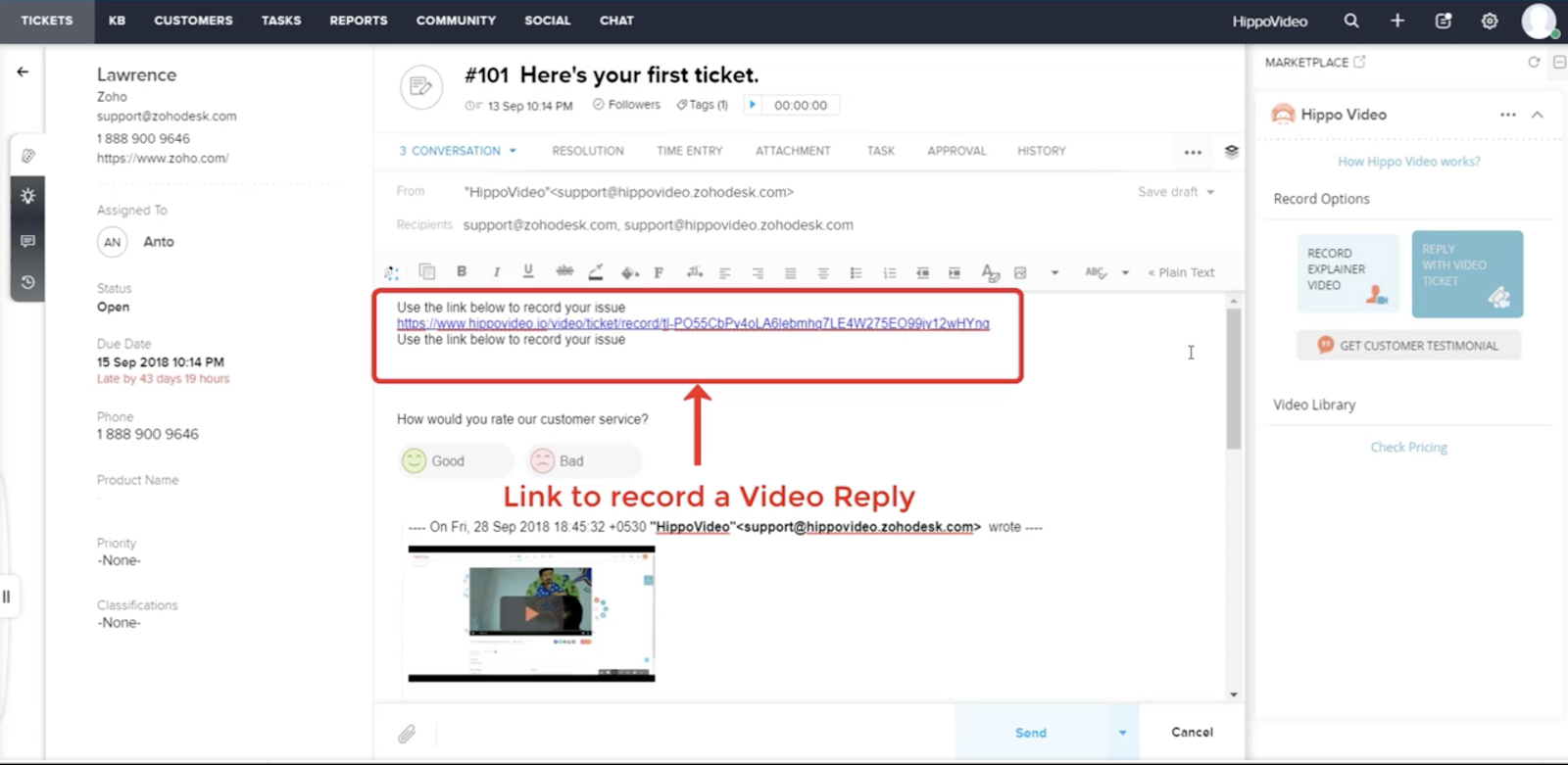Open the Customers module
The height and width of the screenshot is (765, 1568).
click(193, 21)
